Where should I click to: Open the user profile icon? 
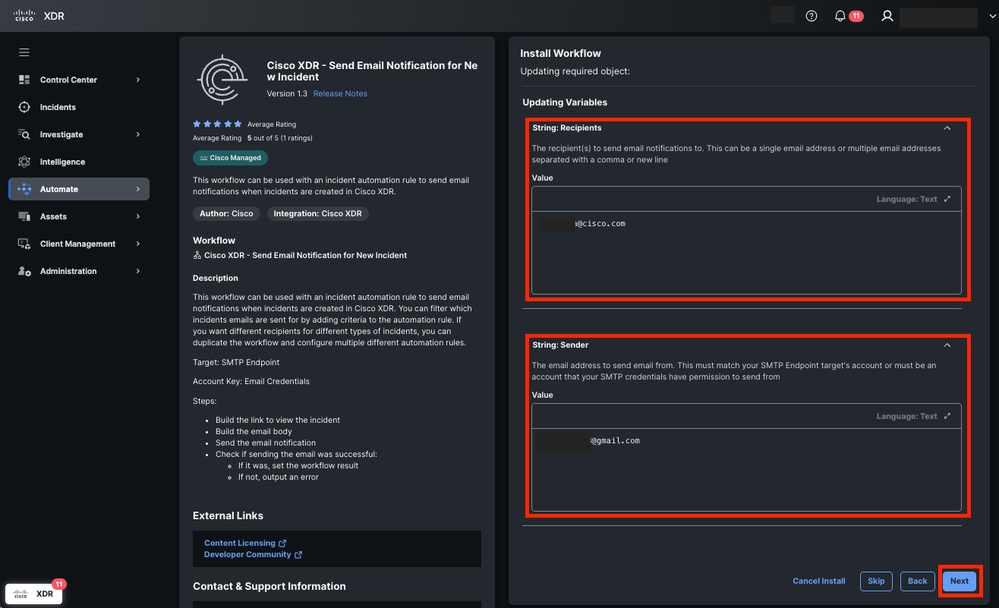pos(887,17)
